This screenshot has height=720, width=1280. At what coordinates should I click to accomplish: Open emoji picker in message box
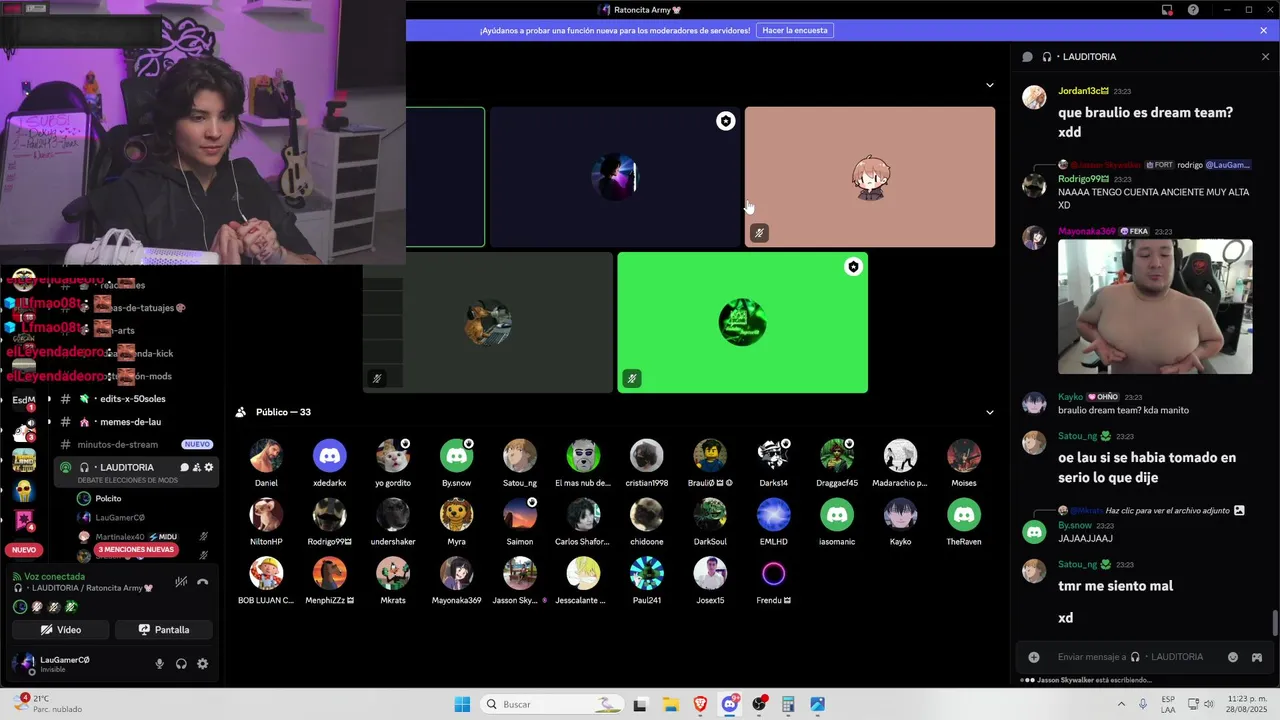(1233, 657)
